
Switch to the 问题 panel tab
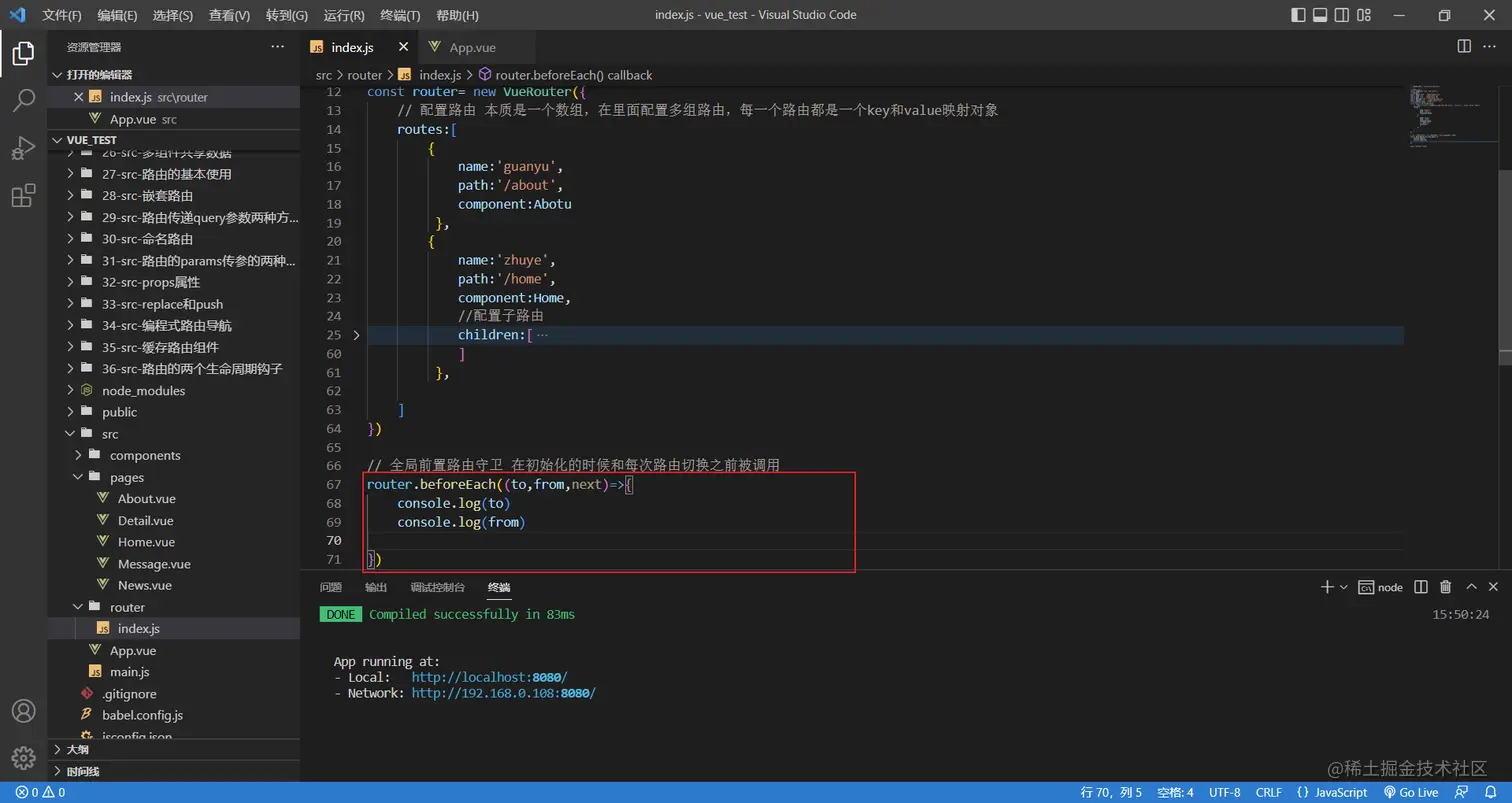pos(331,587)
